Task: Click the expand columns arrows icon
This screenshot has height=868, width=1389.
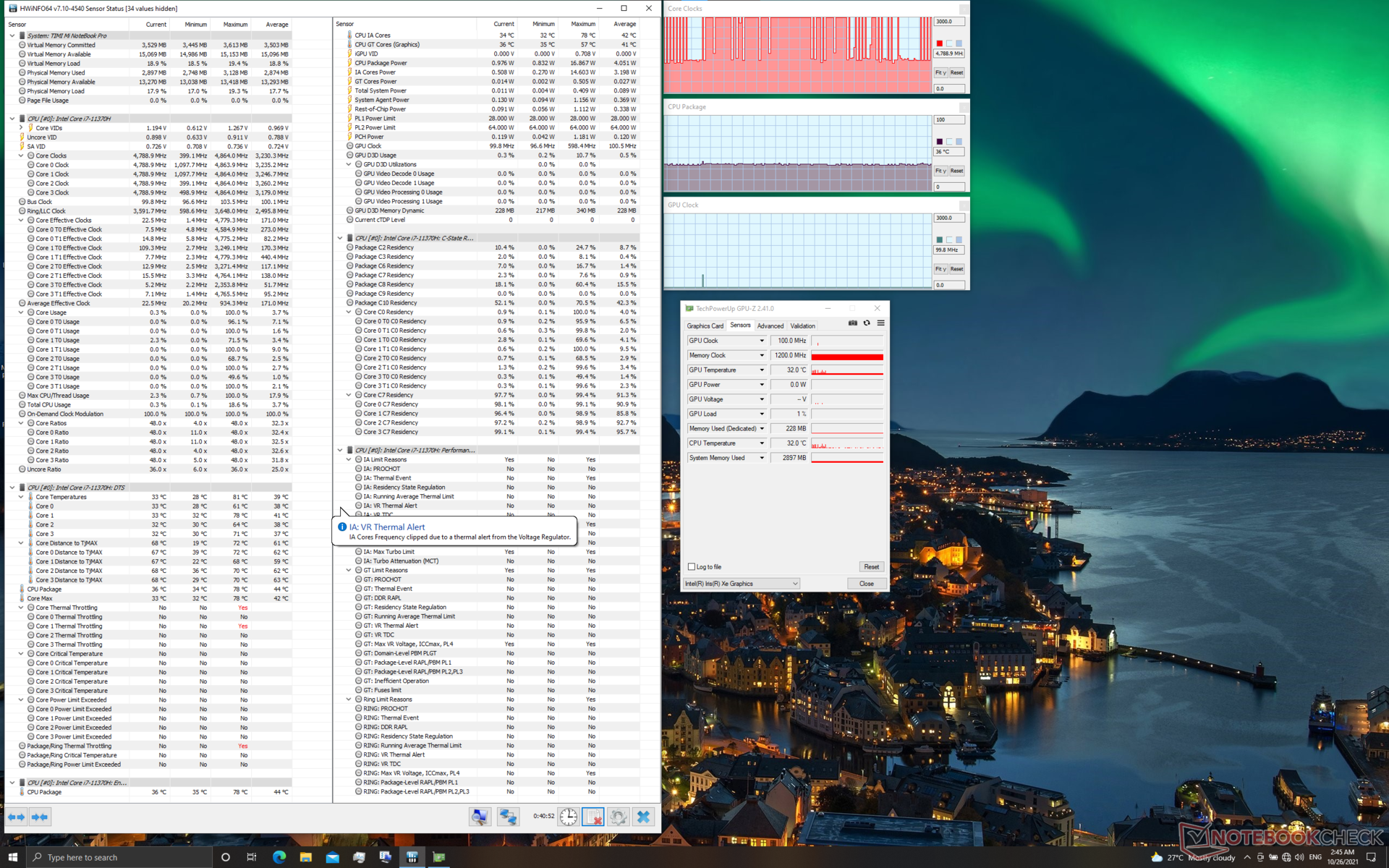Action: pos(16,817)
